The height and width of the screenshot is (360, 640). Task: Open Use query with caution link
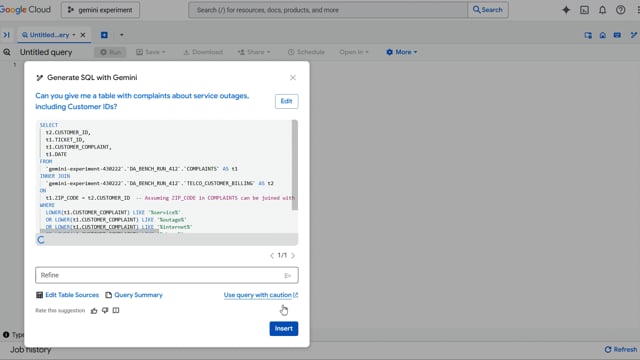click(261, 295)
